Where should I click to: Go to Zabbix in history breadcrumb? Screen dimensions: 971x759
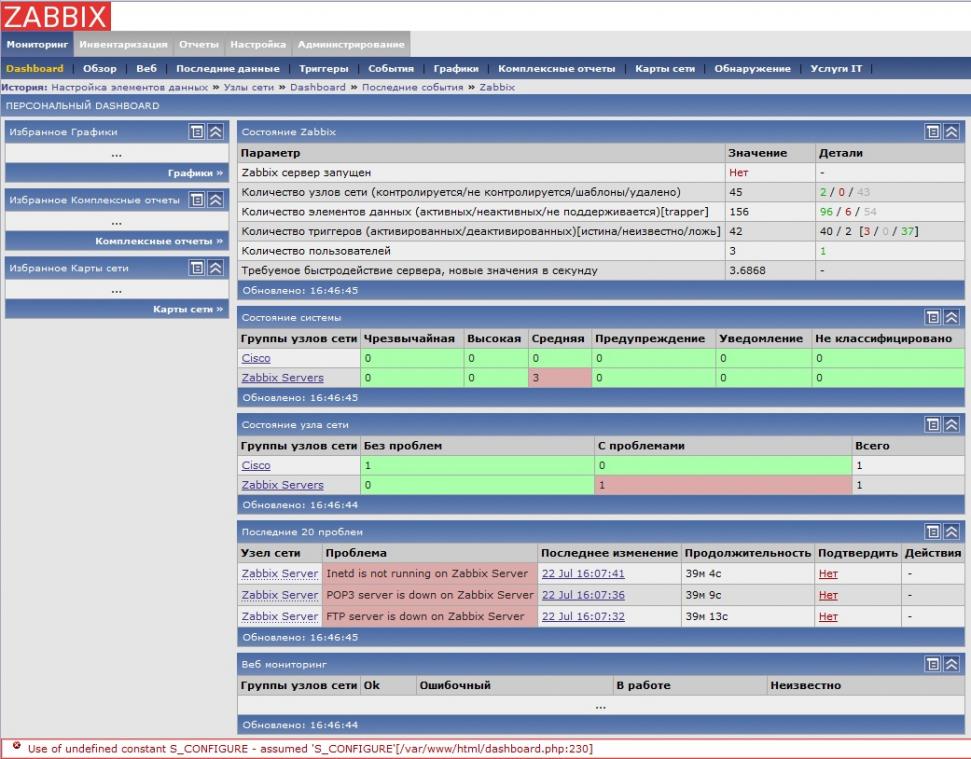(497, 87)
